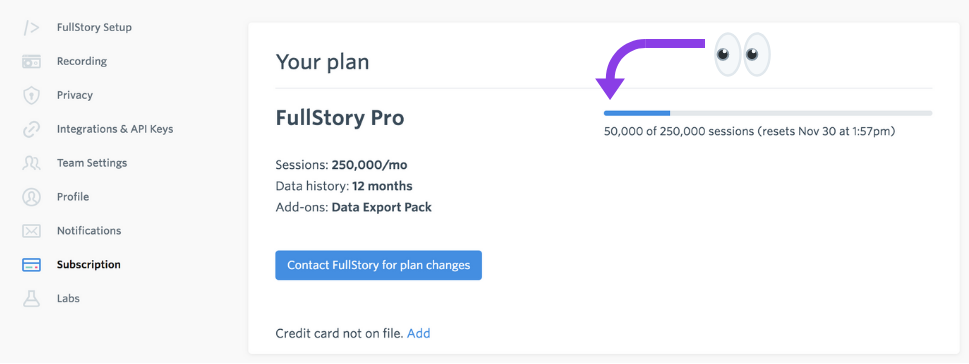Click the Profile avatar icon
This screenshot has height=364, width=969.
point(31,197)
